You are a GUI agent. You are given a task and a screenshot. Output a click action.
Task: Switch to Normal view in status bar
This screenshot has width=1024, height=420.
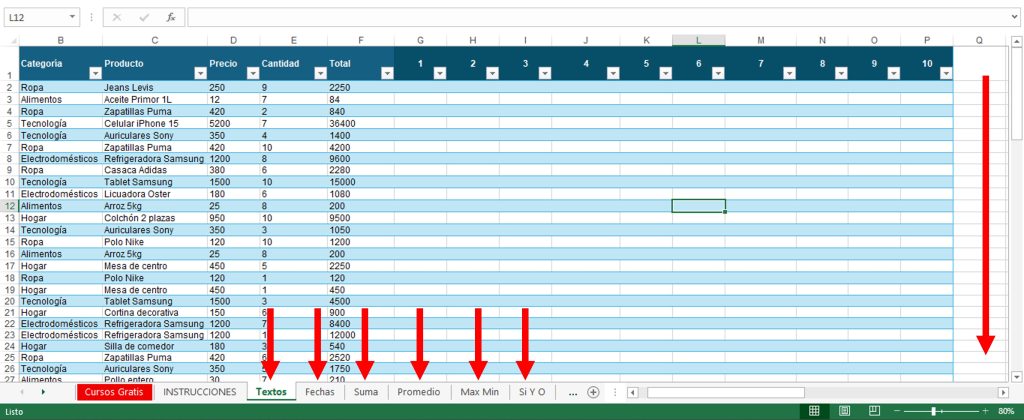pyautogui.click(x=814, y=411)
